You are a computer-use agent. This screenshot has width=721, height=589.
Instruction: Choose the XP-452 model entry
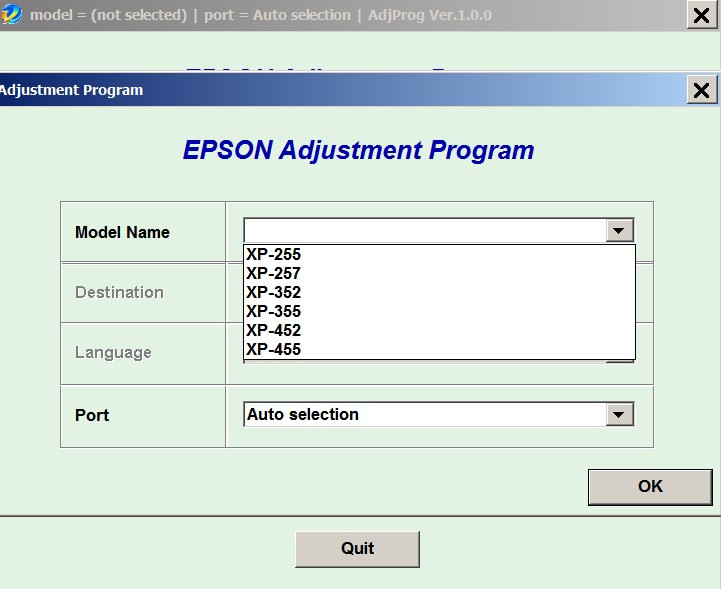pos(274,330)
